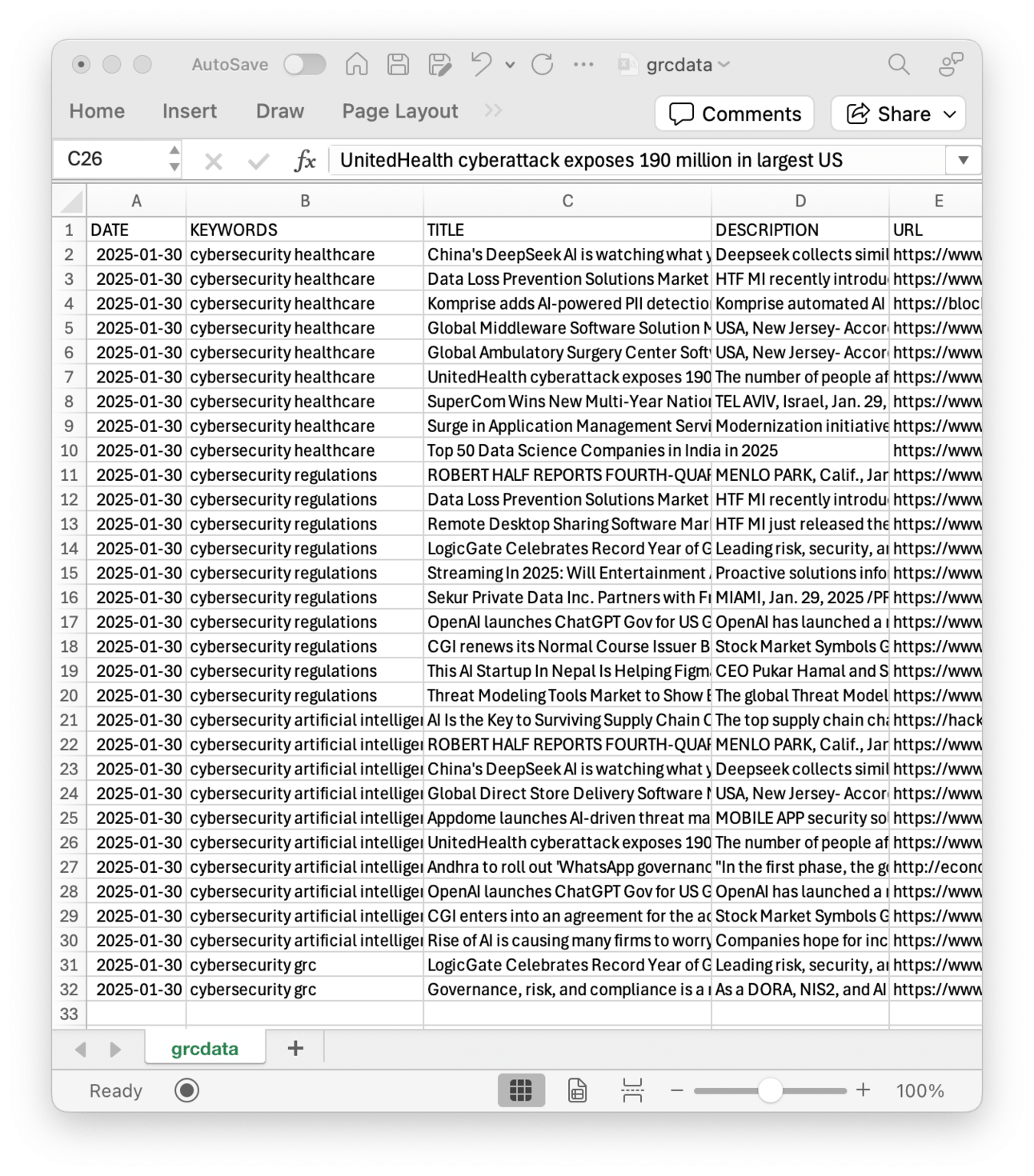The image size is (1034, 1176).
Task: Click cell 'TEL AVIV, Israel, Jan. 29' description
Action: click(800, 402)
